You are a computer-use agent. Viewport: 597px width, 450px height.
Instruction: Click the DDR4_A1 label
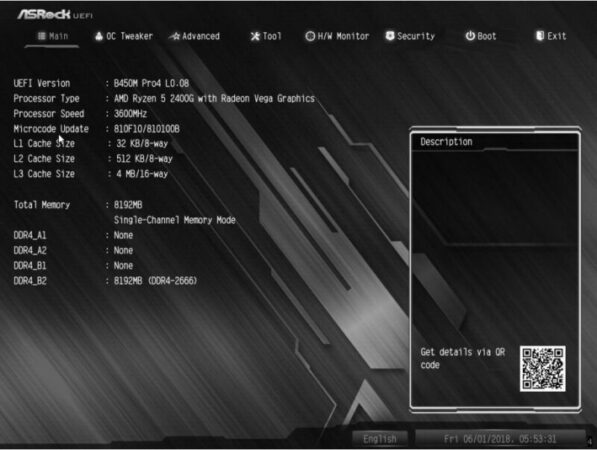(30, 235)
